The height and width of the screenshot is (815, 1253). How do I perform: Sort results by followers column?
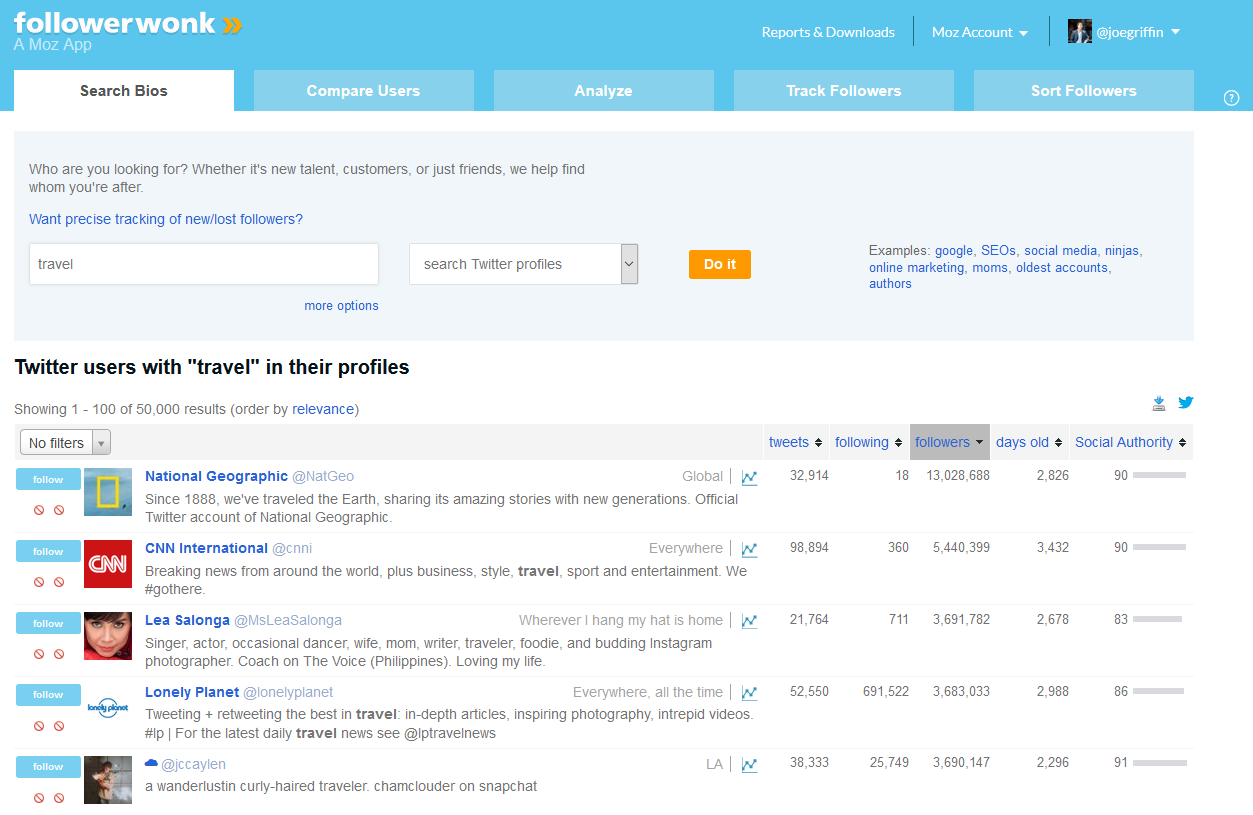tap(949, 442)
